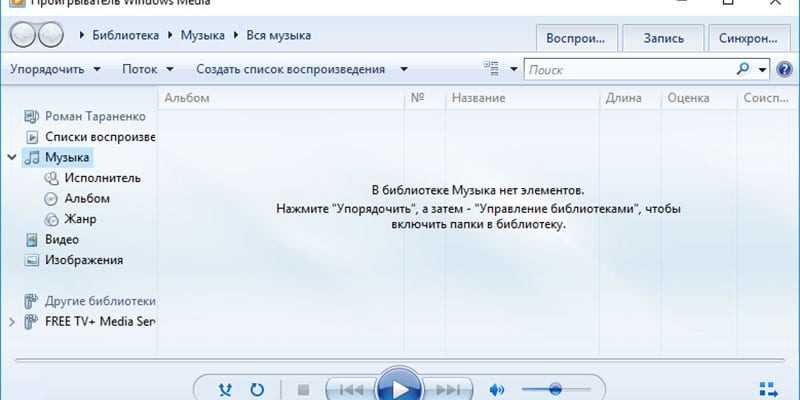This screenshot has height=400, width=800.
Task: Open the Поток dropdown menu
Action: (148, 69)
